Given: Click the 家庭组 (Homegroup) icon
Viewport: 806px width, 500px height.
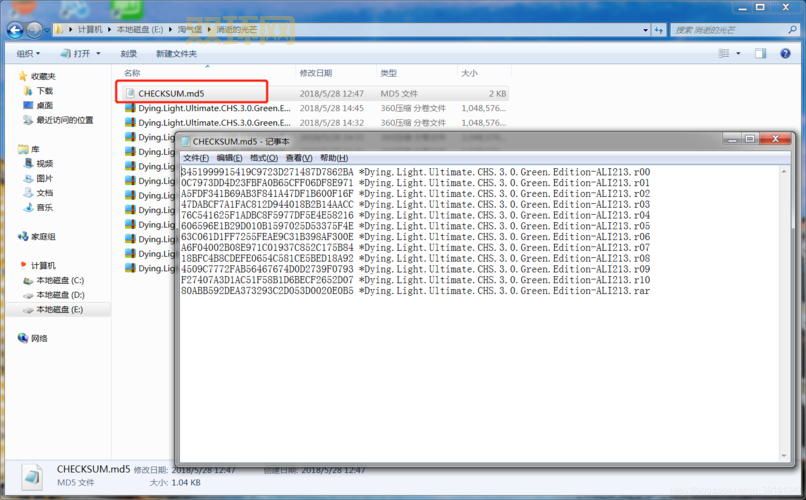Looking at the screenshot, I should (23, 237).
